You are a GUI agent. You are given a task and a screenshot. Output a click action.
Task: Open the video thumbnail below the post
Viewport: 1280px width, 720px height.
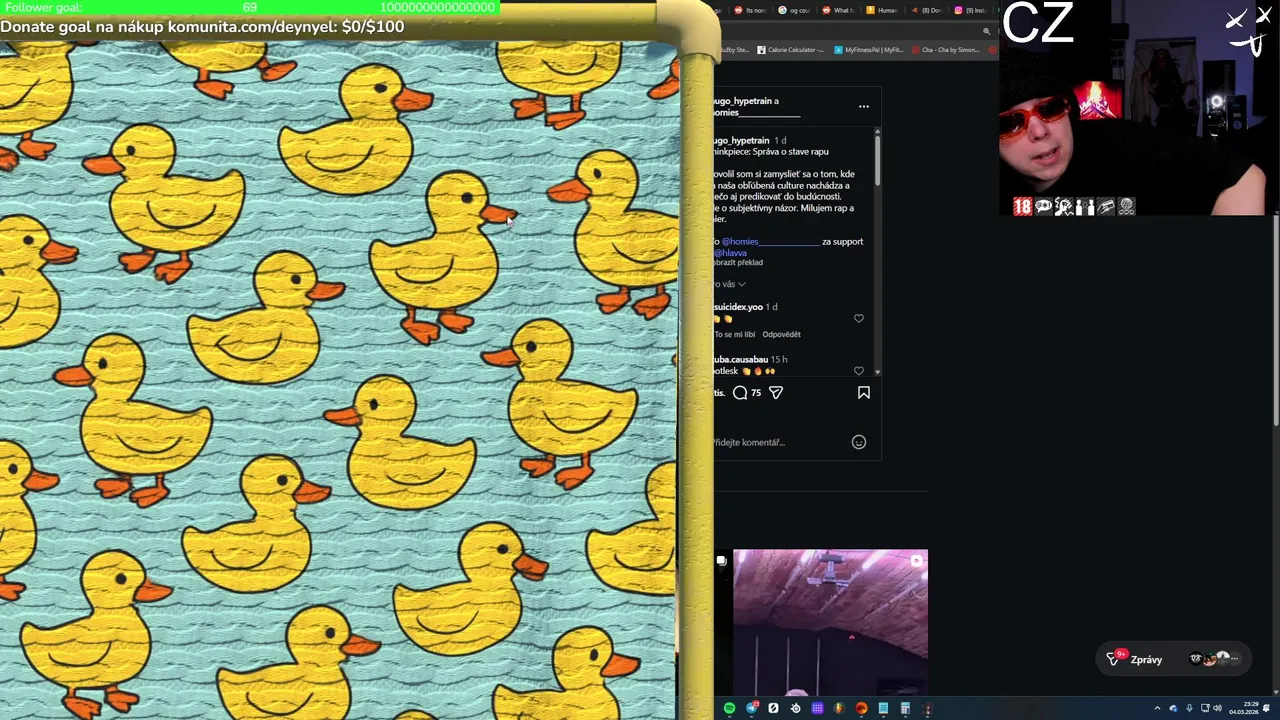click(830, 621)
